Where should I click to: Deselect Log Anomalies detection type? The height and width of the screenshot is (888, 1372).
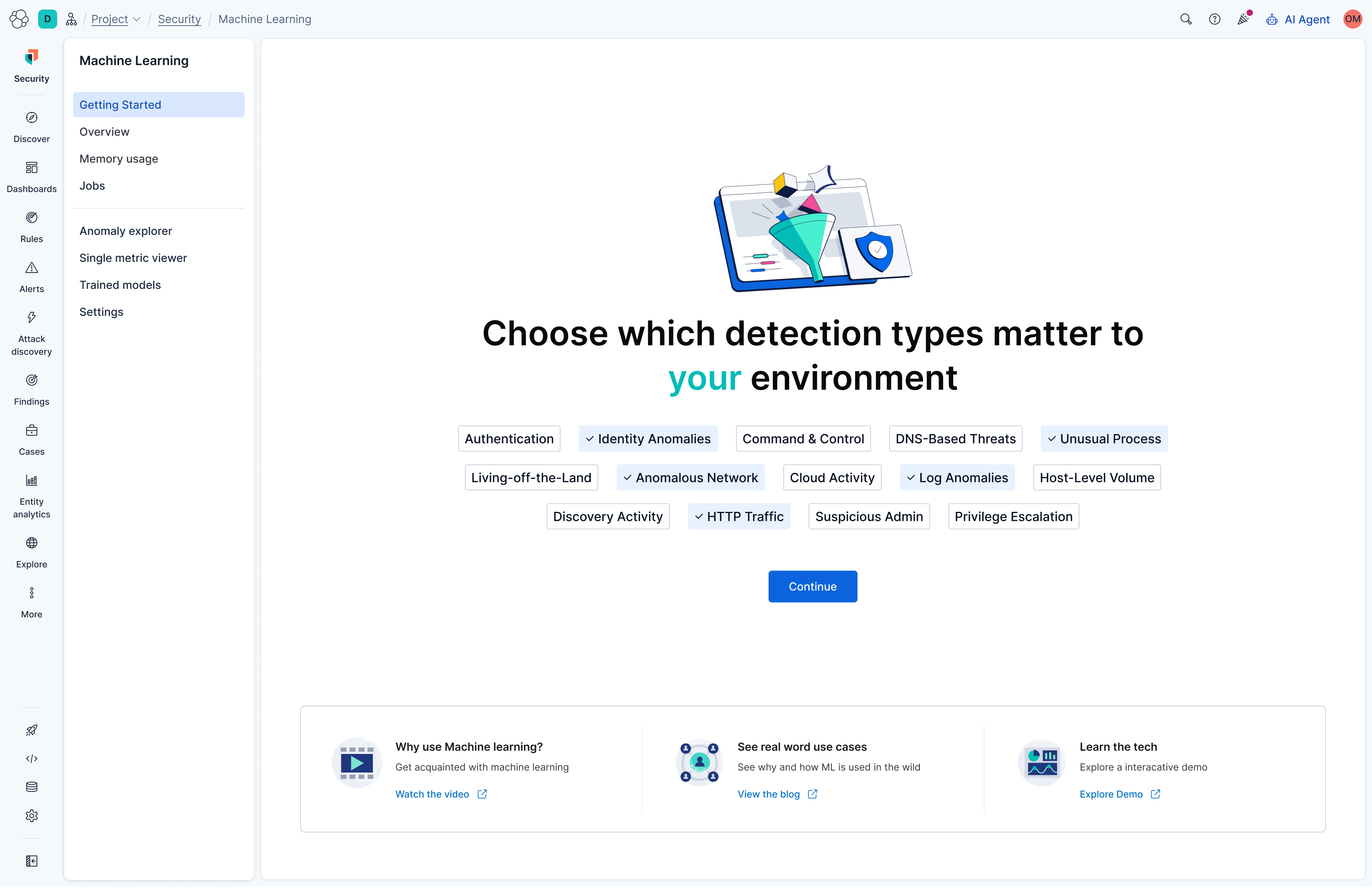(x=957, y=477)
